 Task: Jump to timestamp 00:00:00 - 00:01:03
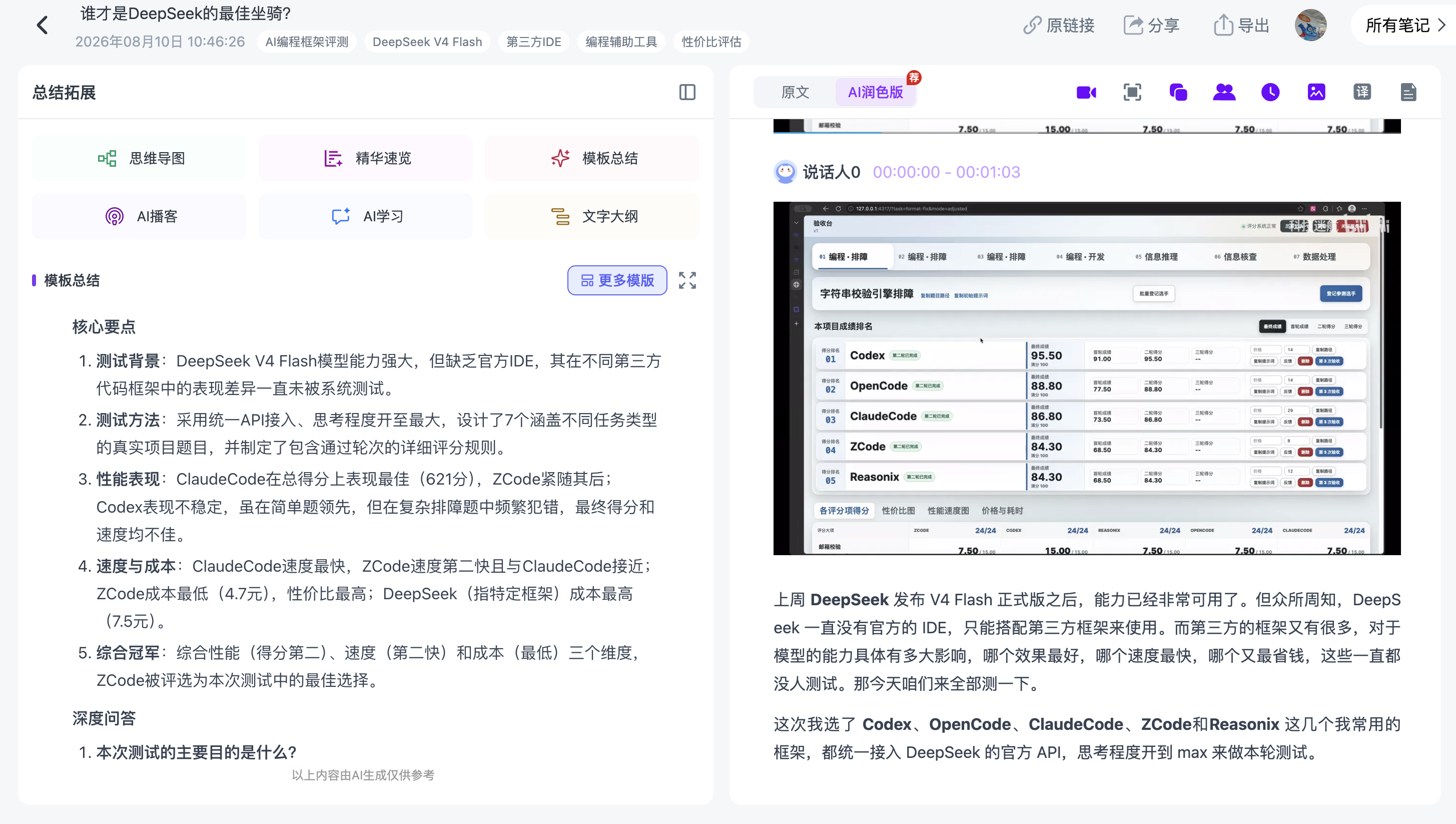tap(946, 172)
